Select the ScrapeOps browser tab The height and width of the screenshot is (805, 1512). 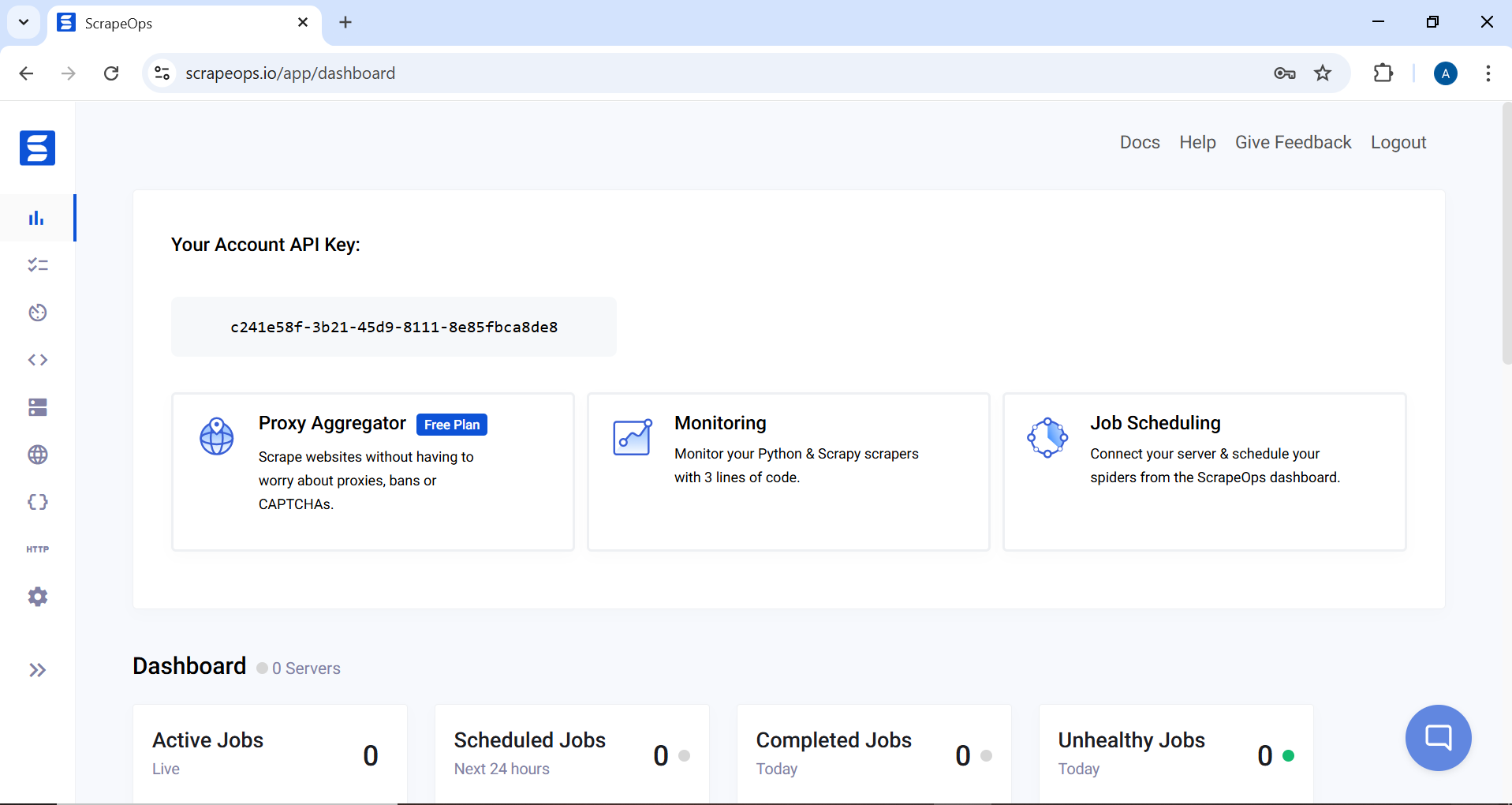(x=185, y=23)
